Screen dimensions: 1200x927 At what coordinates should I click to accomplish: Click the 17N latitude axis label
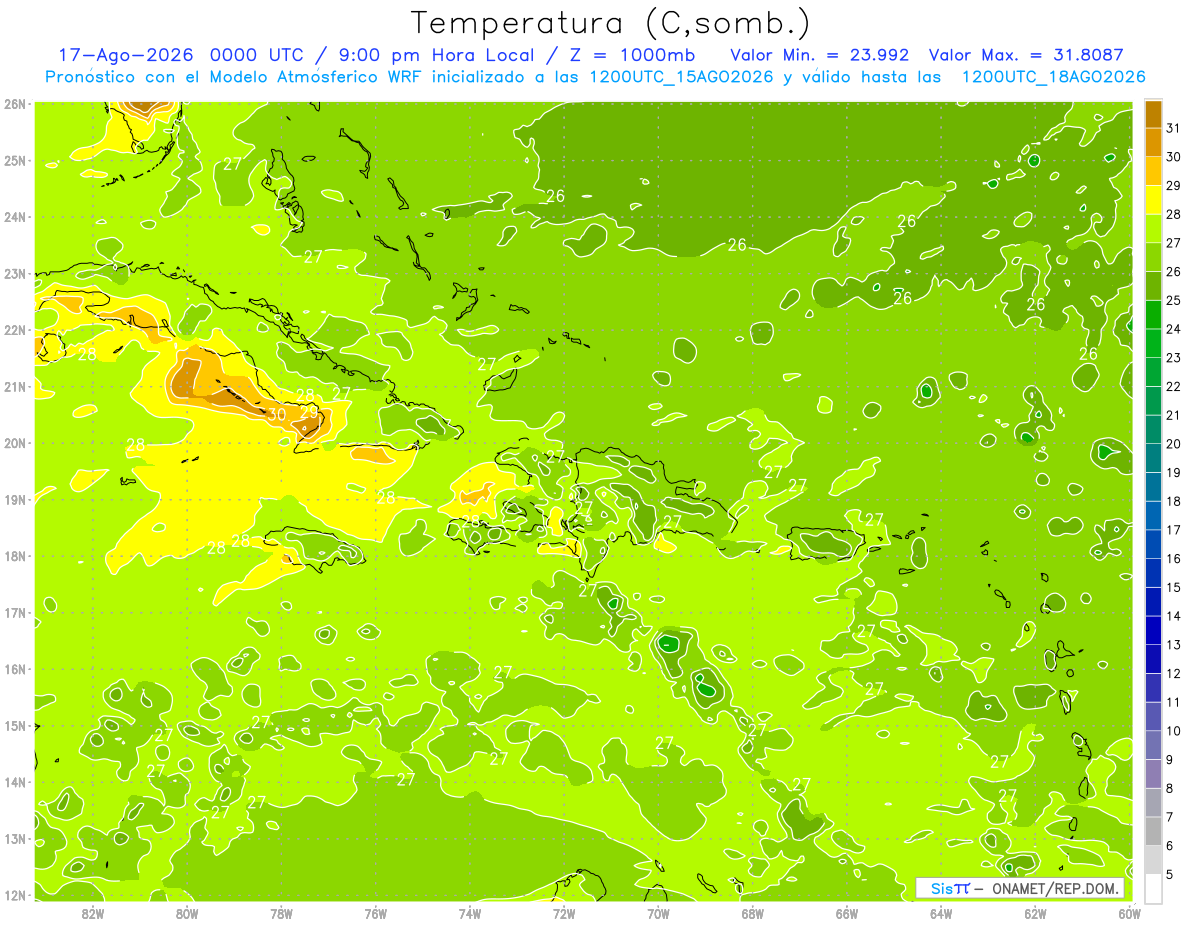[14, 612]
